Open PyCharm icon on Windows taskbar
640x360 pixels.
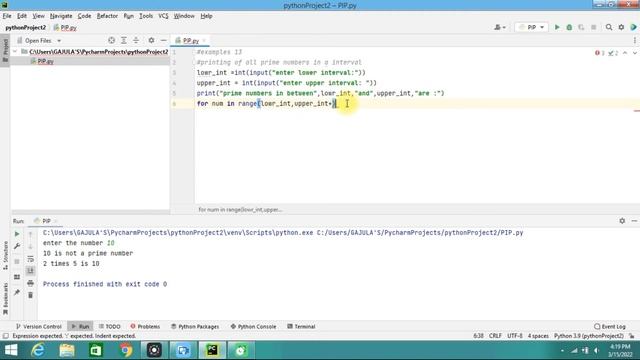[x=212, y=350]
